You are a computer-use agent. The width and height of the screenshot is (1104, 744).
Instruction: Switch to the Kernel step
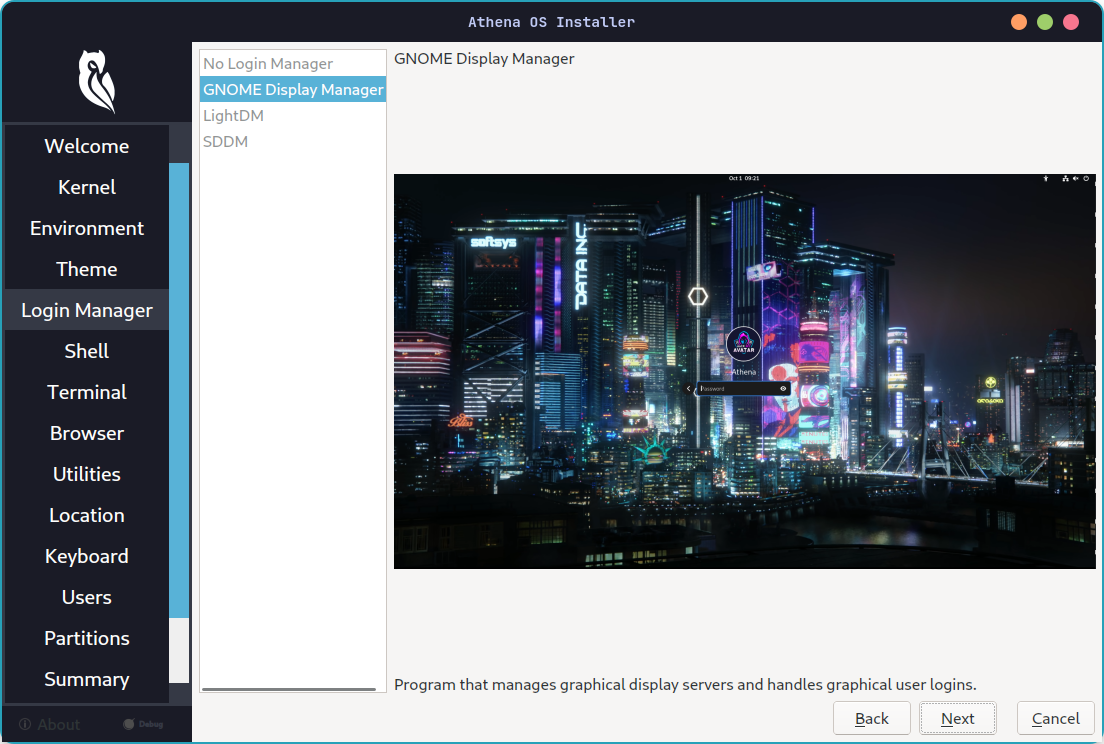(x=86, y=187)
